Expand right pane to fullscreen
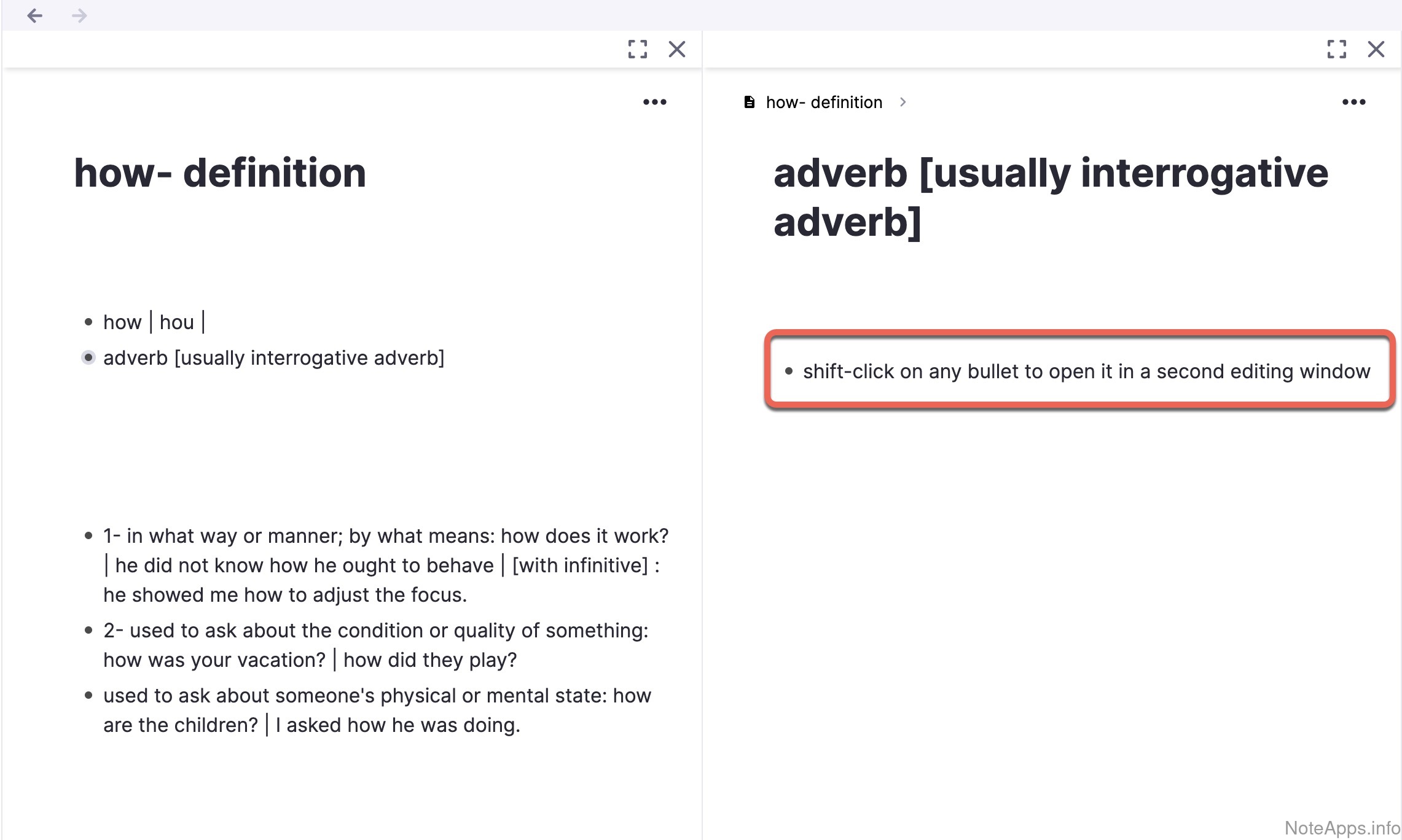The image size is (1402, 840). [1337, 49]
